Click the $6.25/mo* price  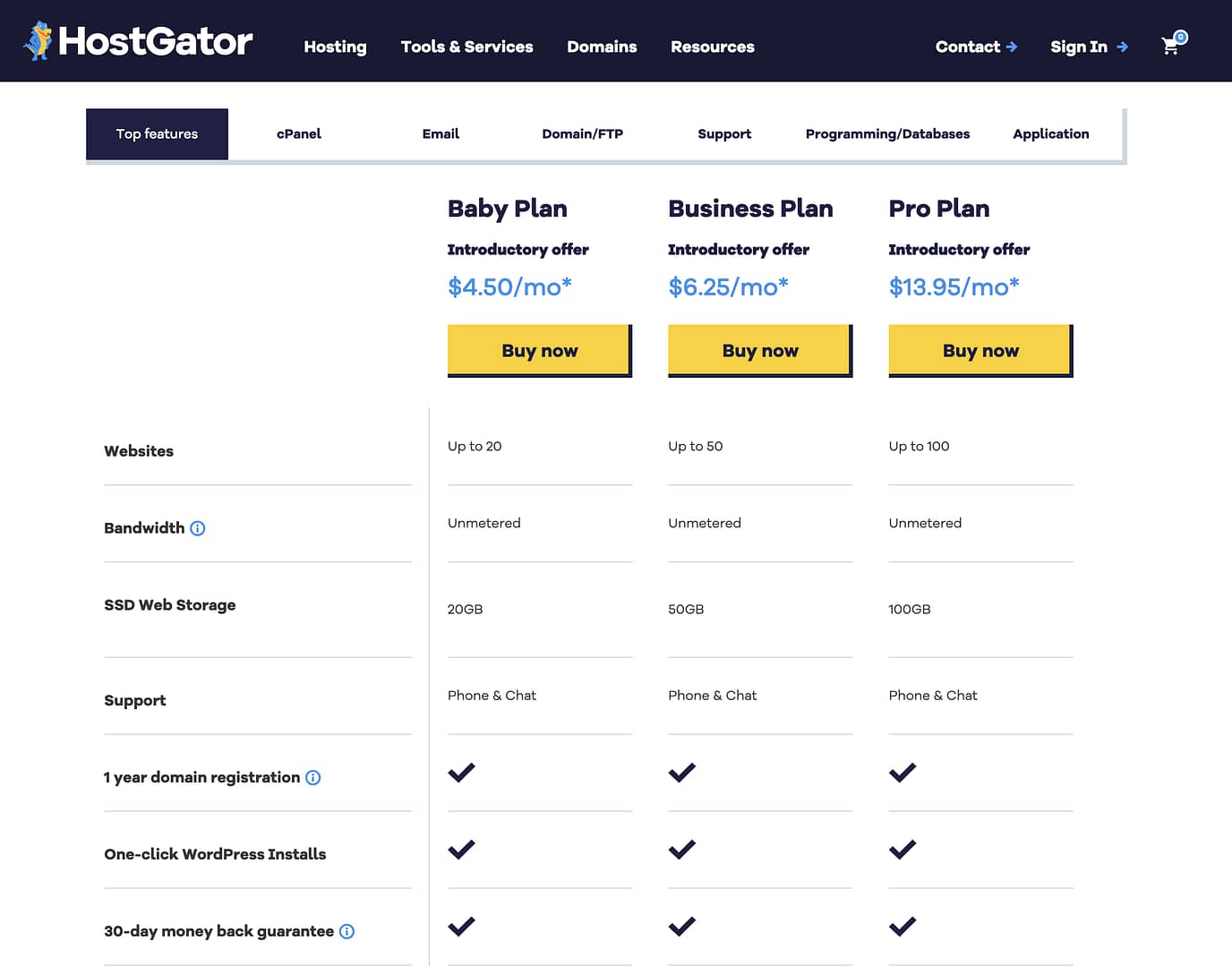(728, 286)
